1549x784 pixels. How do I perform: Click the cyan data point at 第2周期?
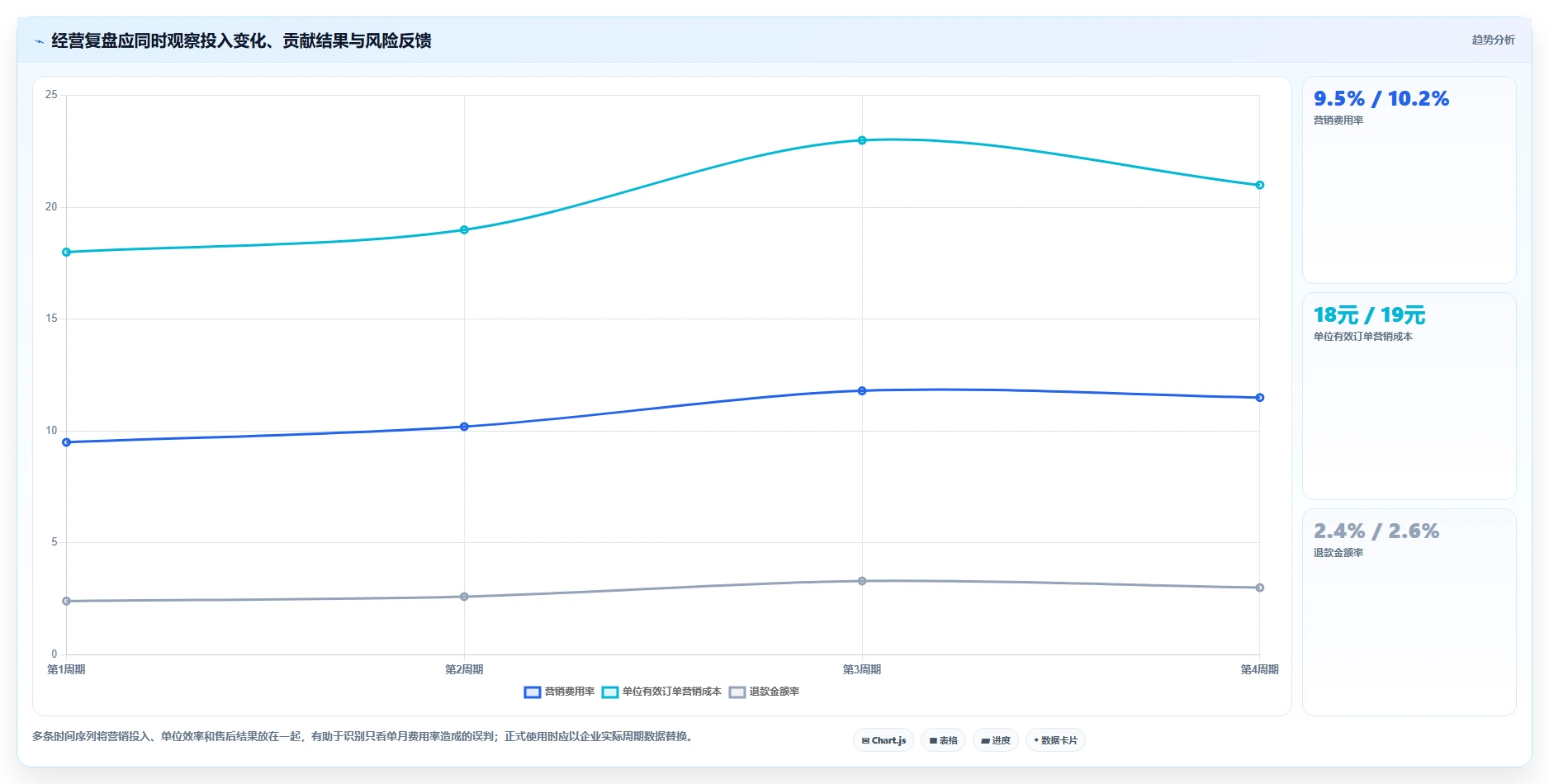pos(464,230)
